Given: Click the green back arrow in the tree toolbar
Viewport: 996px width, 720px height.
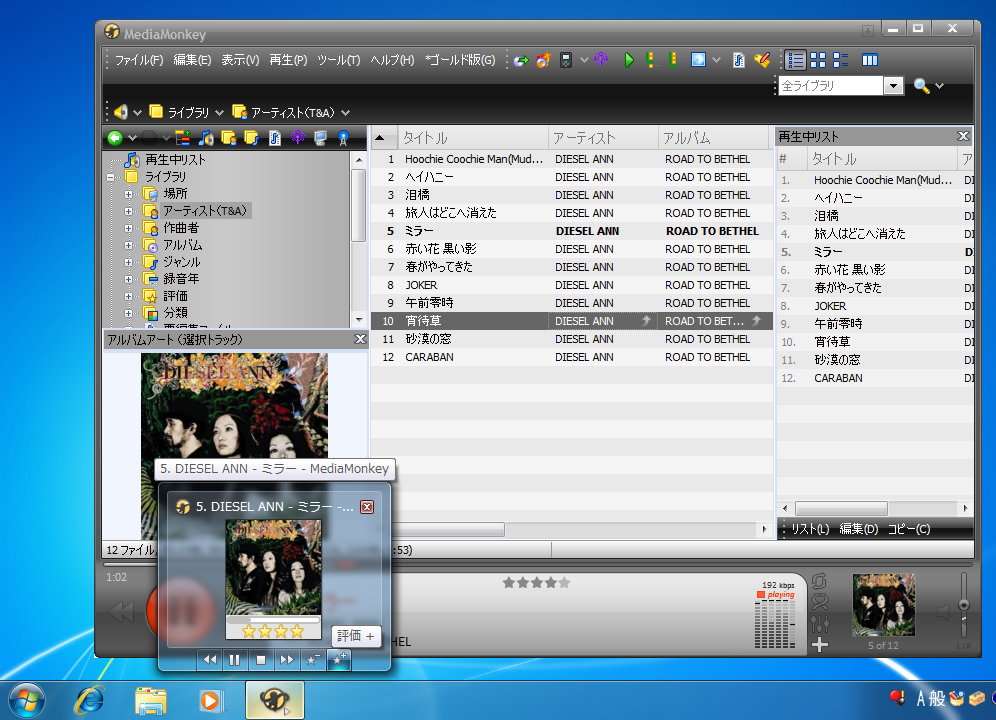Looking at the screenshot, I should [114, 137].
